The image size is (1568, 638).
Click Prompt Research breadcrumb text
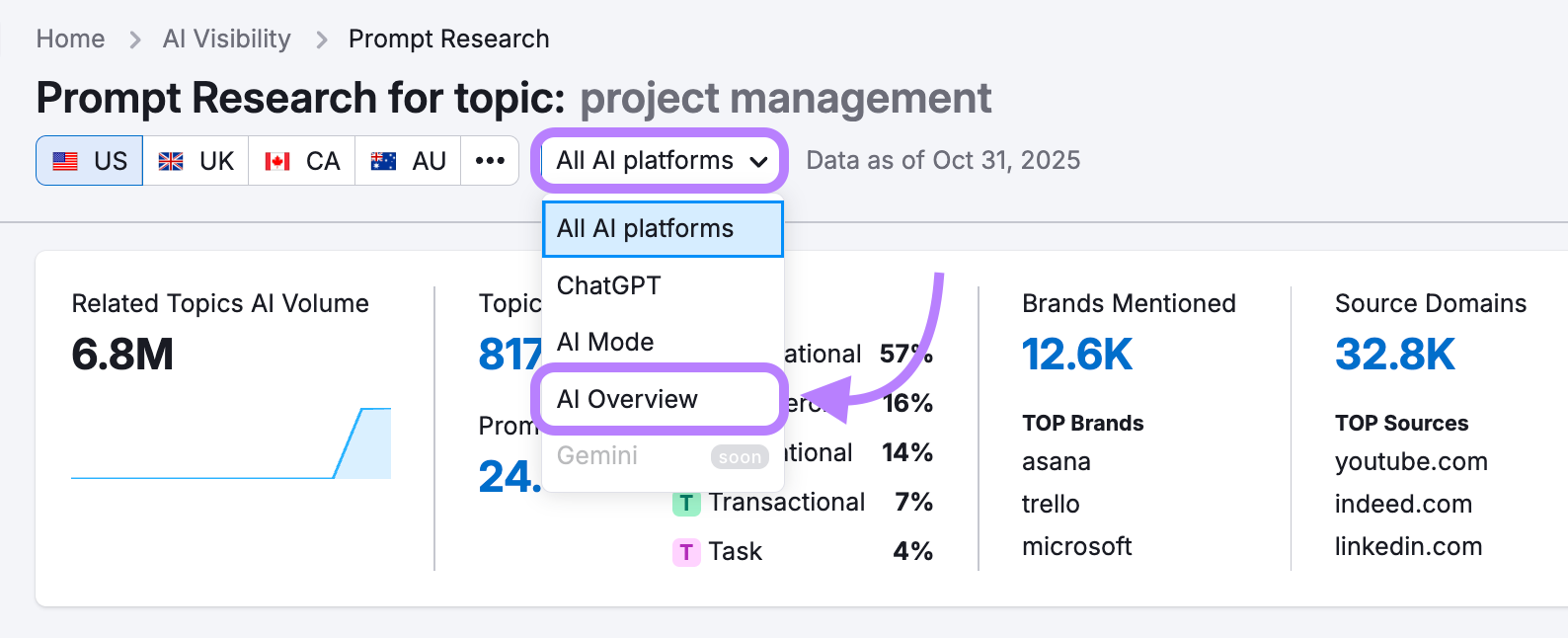(x=449, y=40)
